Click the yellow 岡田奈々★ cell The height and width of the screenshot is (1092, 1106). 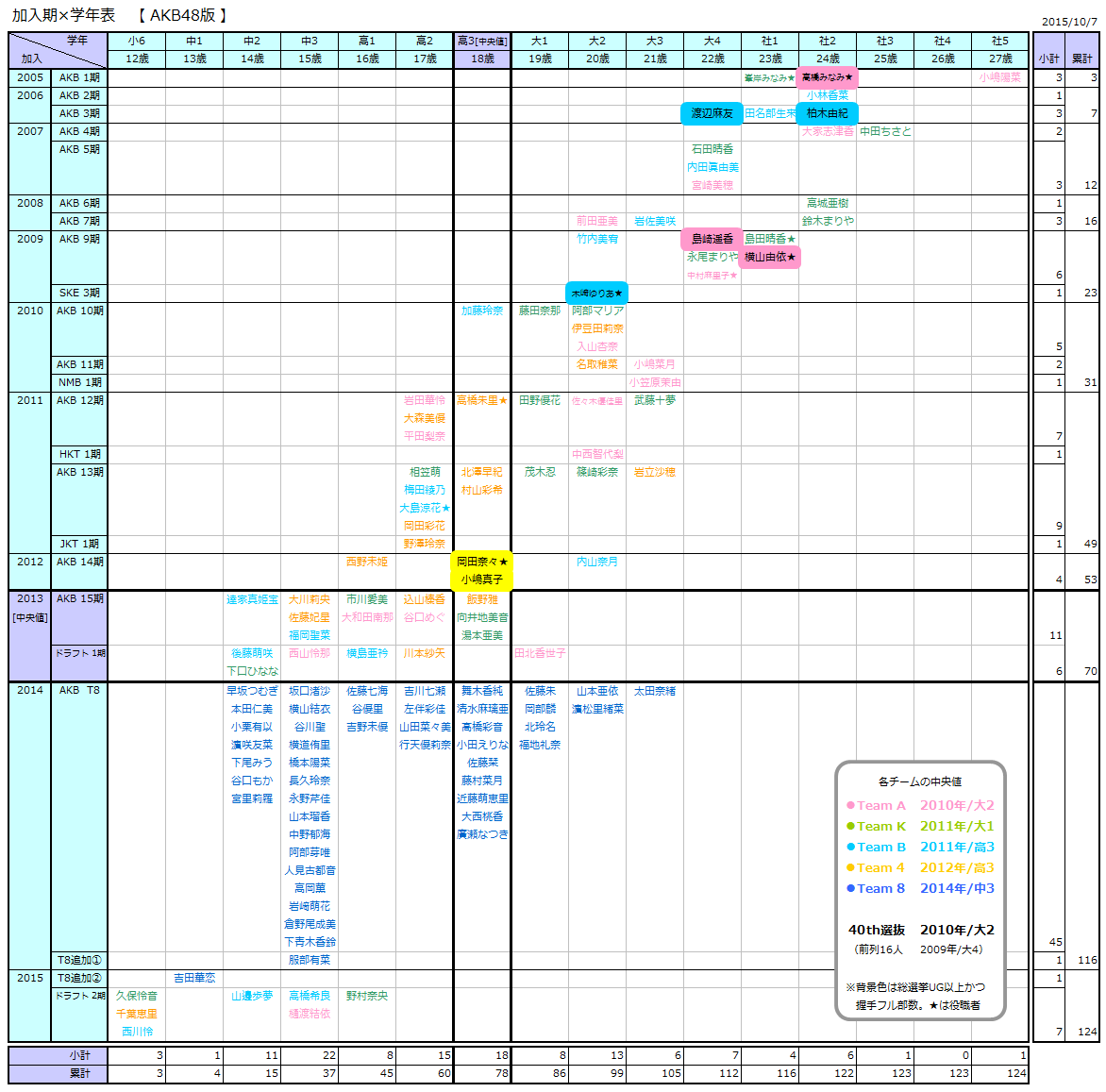pos(481,562)
